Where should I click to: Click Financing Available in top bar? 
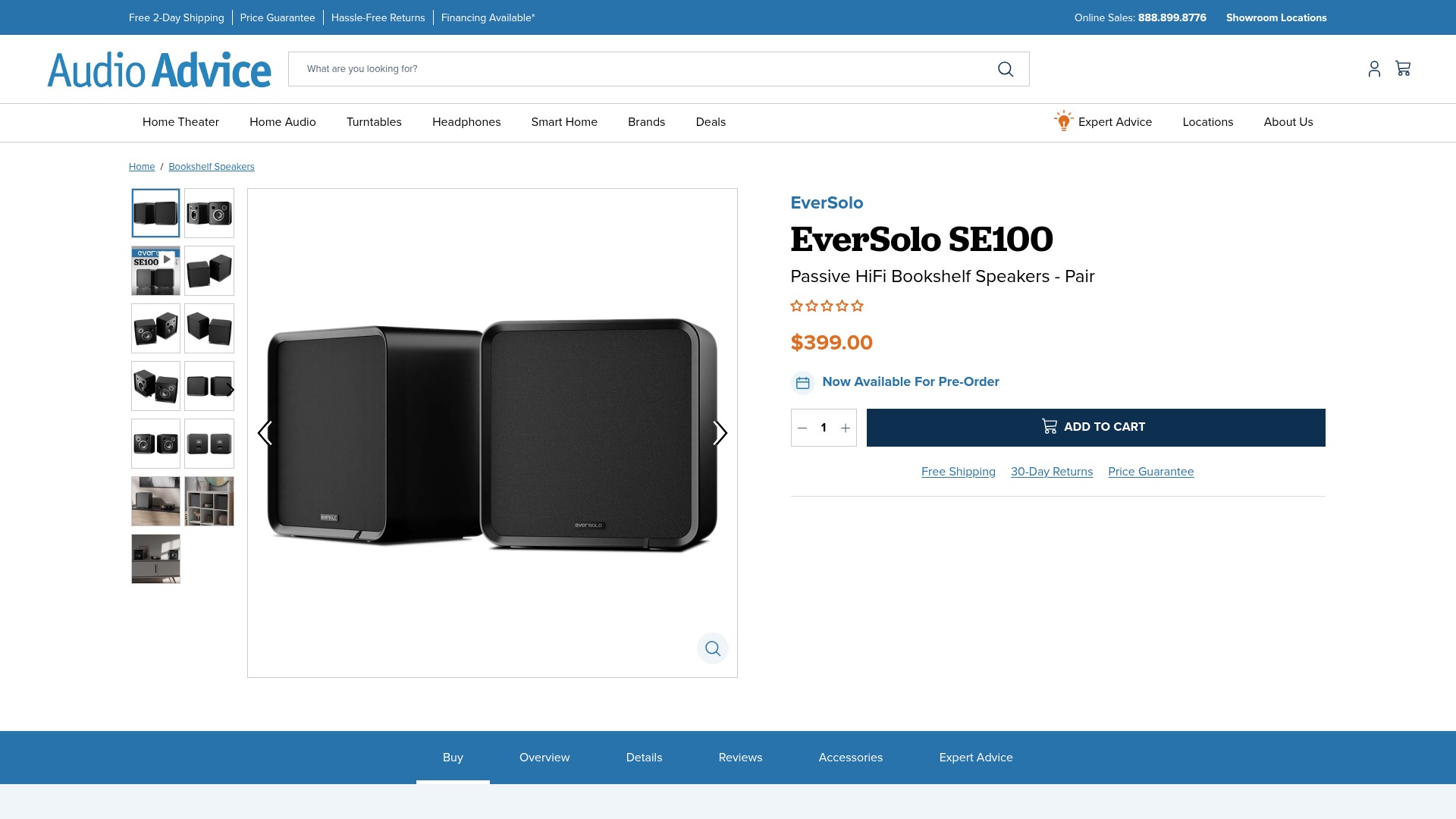click(488, 17)
